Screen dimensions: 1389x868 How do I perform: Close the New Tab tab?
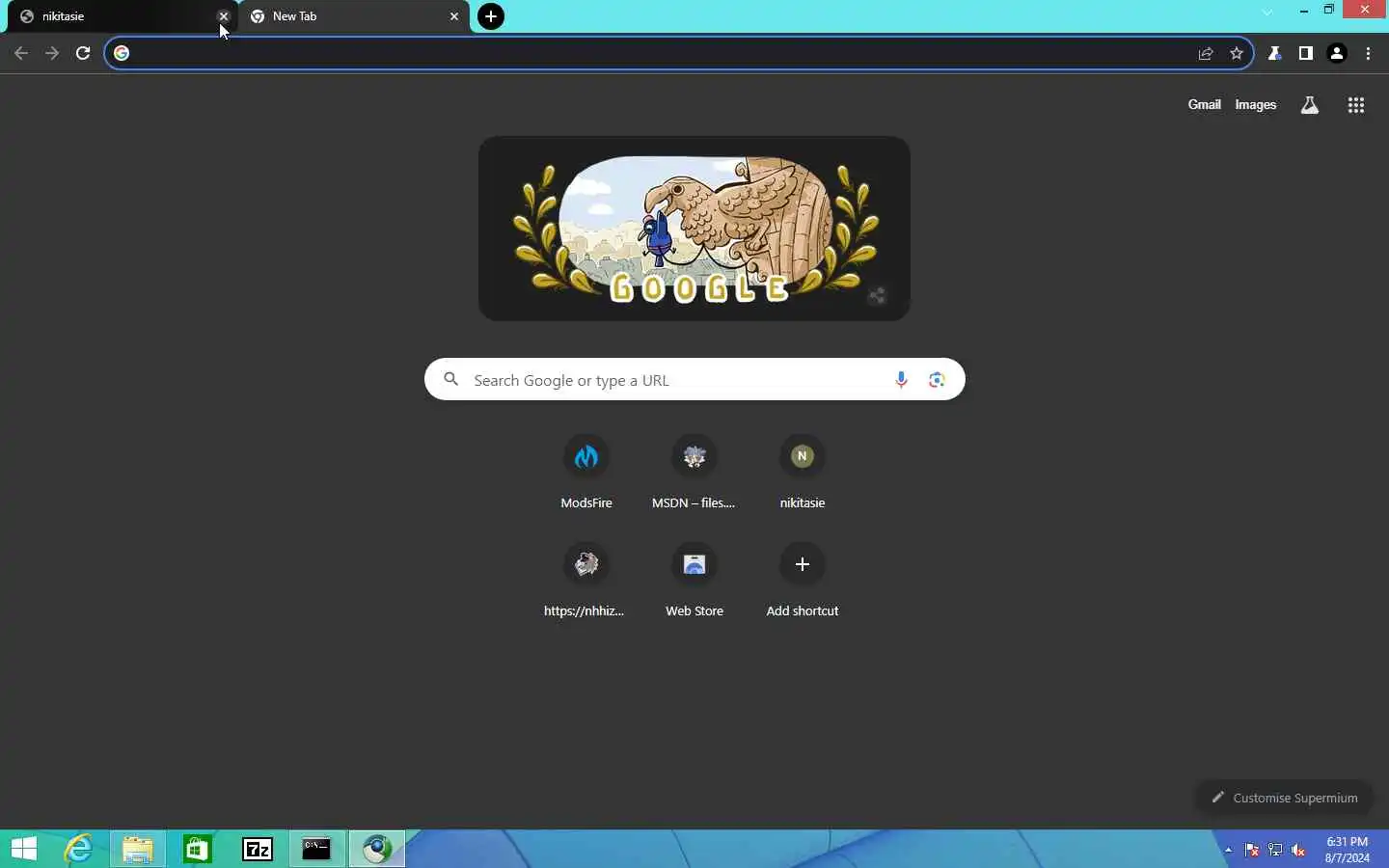[x=454, y=16]
